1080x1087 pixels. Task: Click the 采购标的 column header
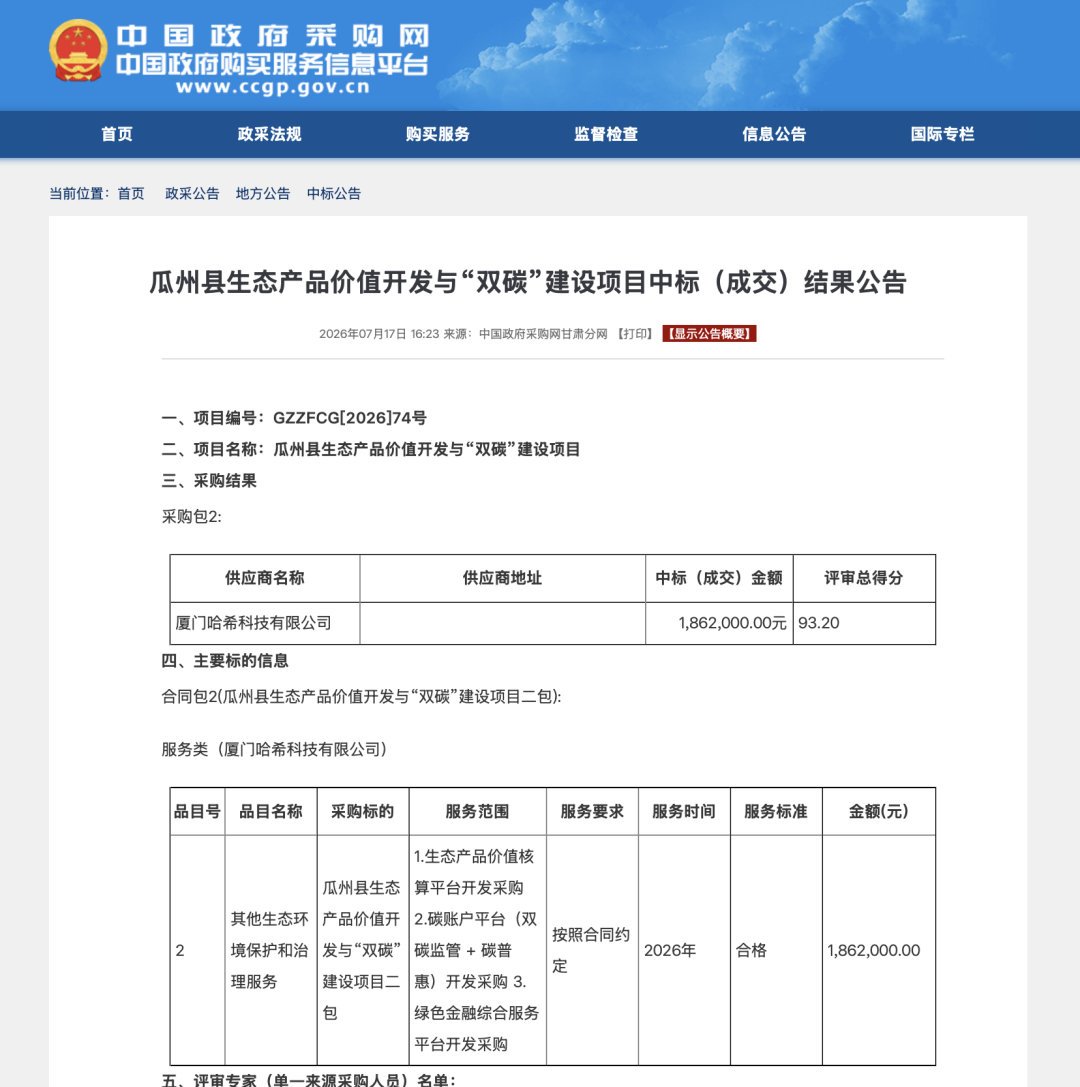363,812
